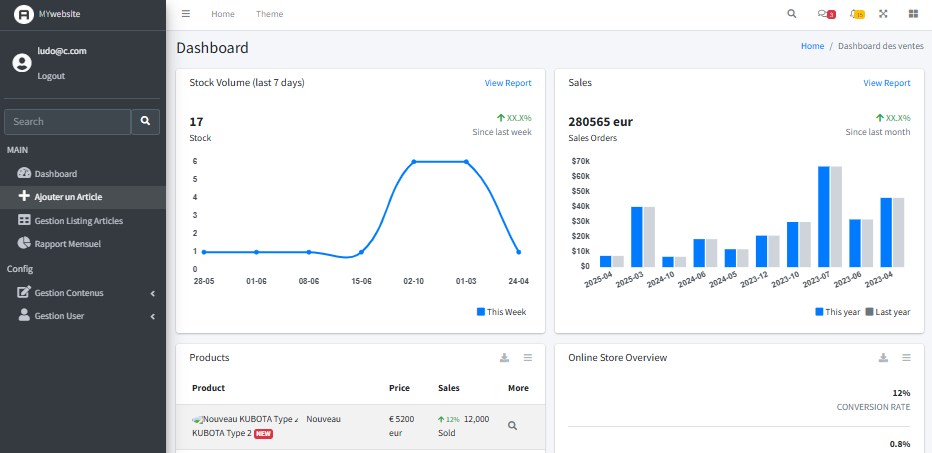
Task: Click the sidebar search button
Action: tap(145, 121)
